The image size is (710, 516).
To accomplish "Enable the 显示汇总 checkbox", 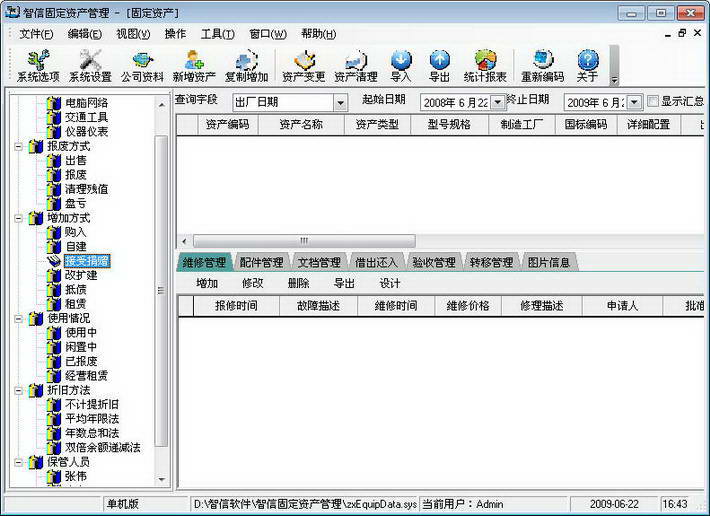I will click(x=652, y=101).
